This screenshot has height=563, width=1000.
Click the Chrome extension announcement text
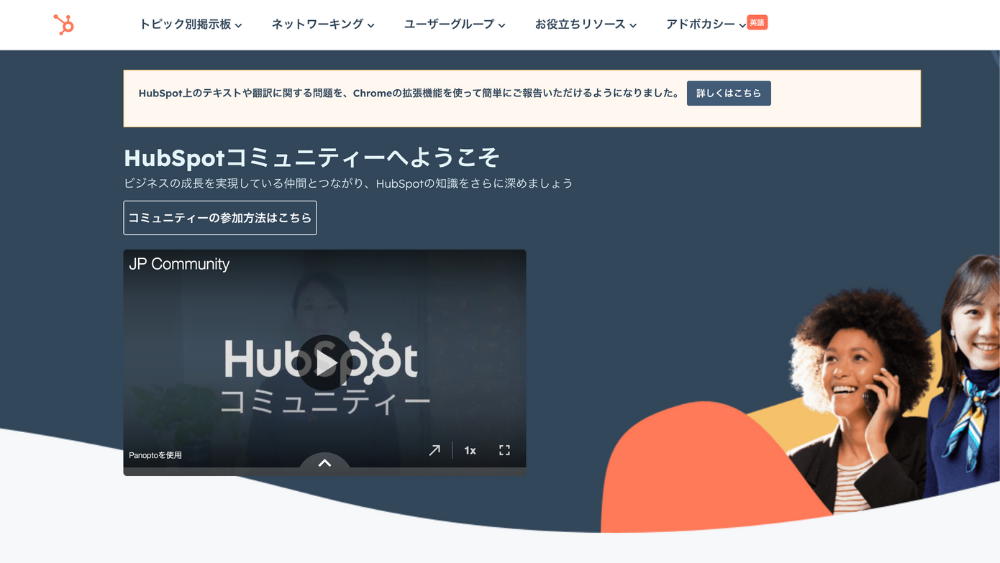click(409, 93)
